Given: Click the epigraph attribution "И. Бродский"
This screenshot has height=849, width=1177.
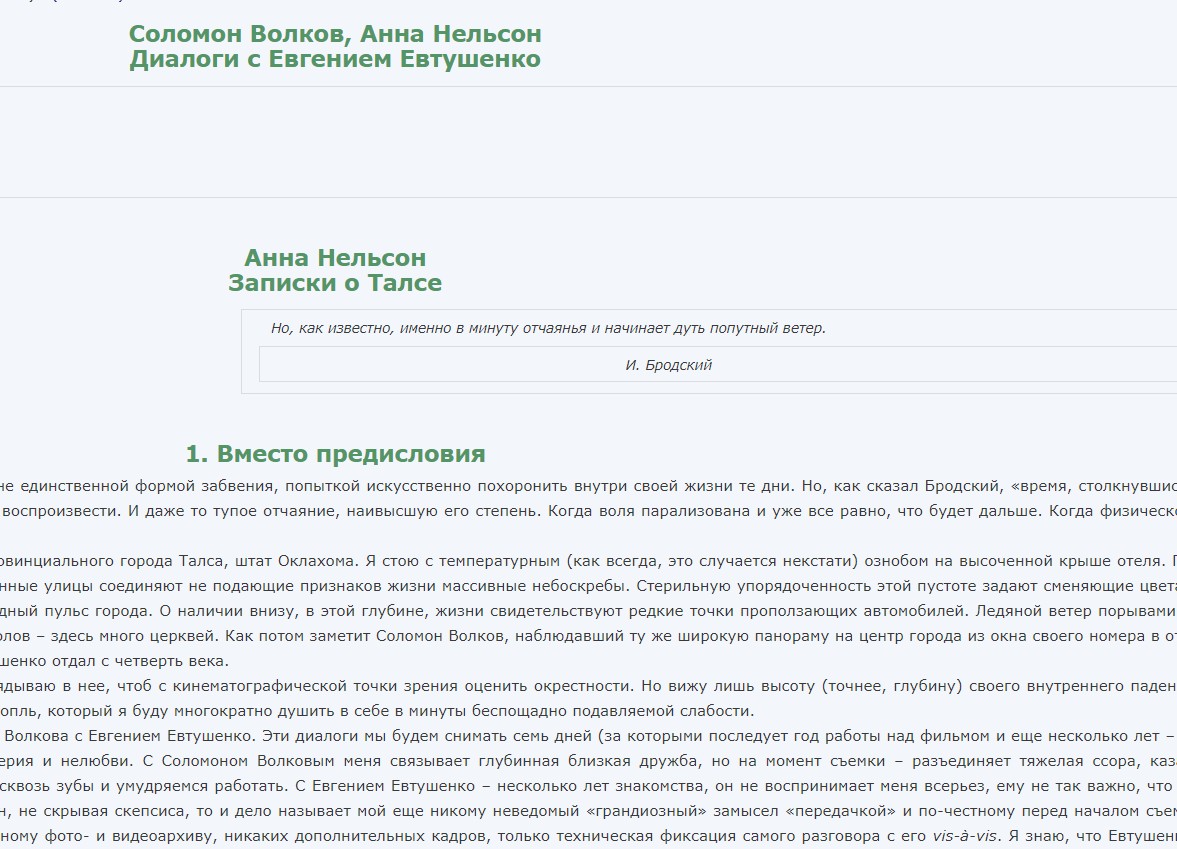Looking at the screenshot, I should 668,365.
